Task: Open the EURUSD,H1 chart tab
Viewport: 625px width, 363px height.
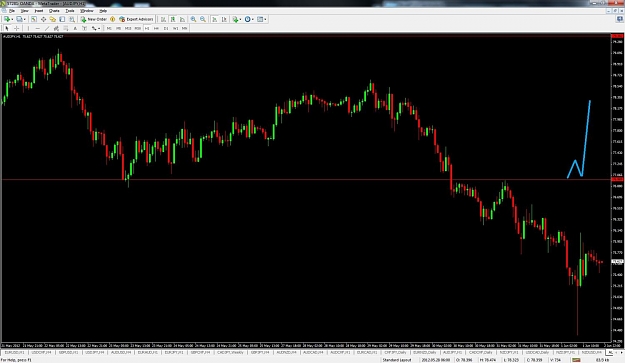Action: 14,353
